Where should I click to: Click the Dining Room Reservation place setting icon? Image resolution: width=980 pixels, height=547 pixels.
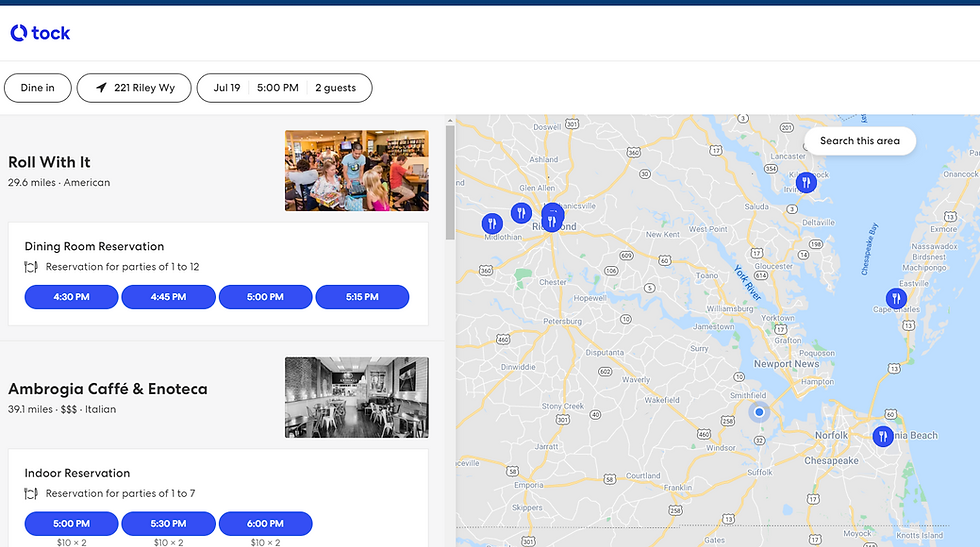[x=31, y=267]
